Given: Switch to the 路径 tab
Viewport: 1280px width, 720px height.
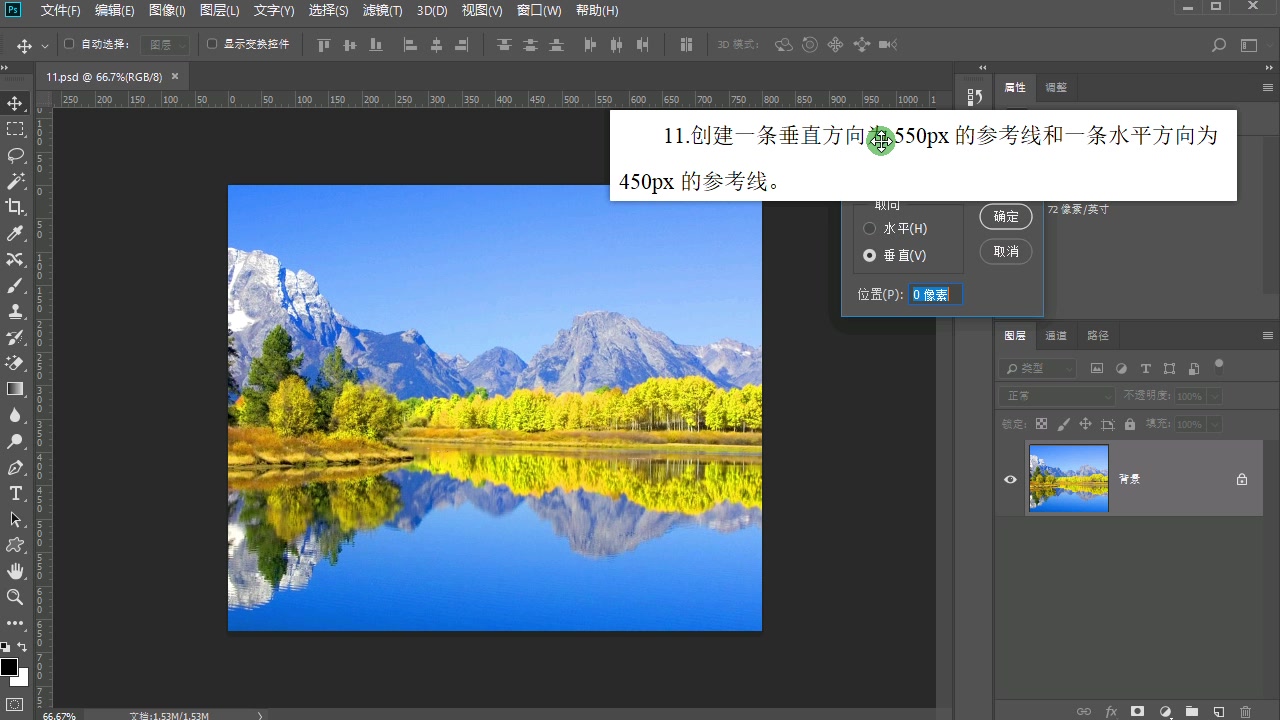Looking at the screenshot, I should pos(1098,336).
